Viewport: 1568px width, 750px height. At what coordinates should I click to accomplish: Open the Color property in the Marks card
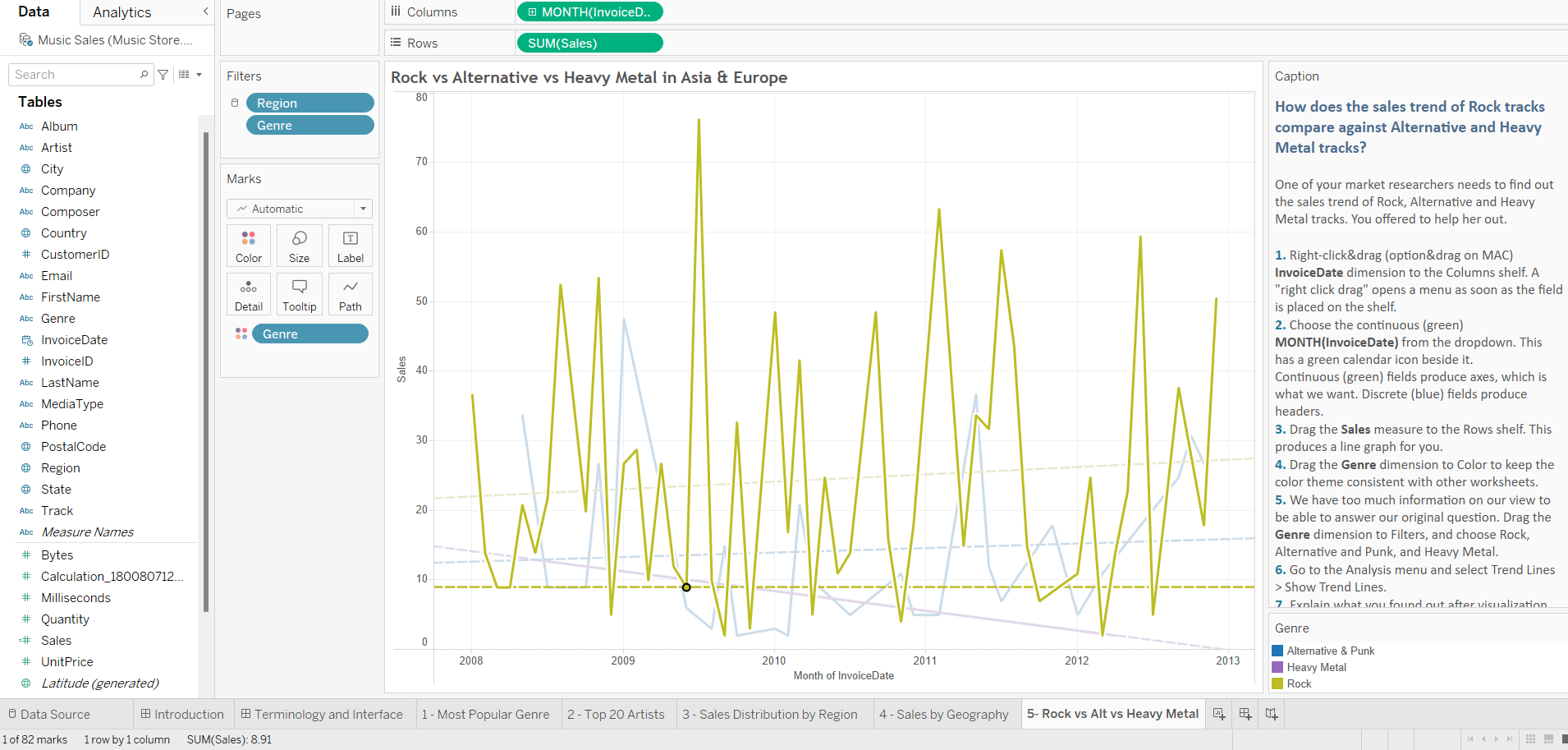coord(249,245)
